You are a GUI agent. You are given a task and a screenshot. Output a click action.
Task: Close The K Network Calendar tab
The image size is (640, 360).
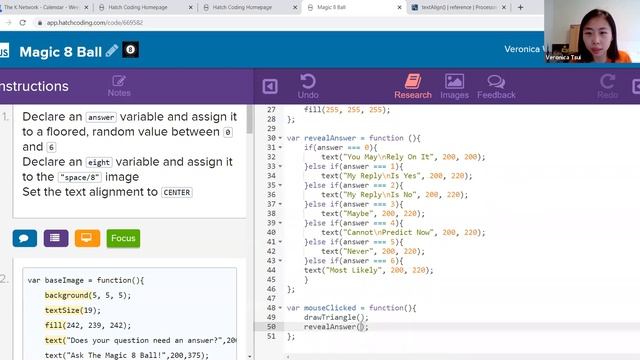[86, 7]
